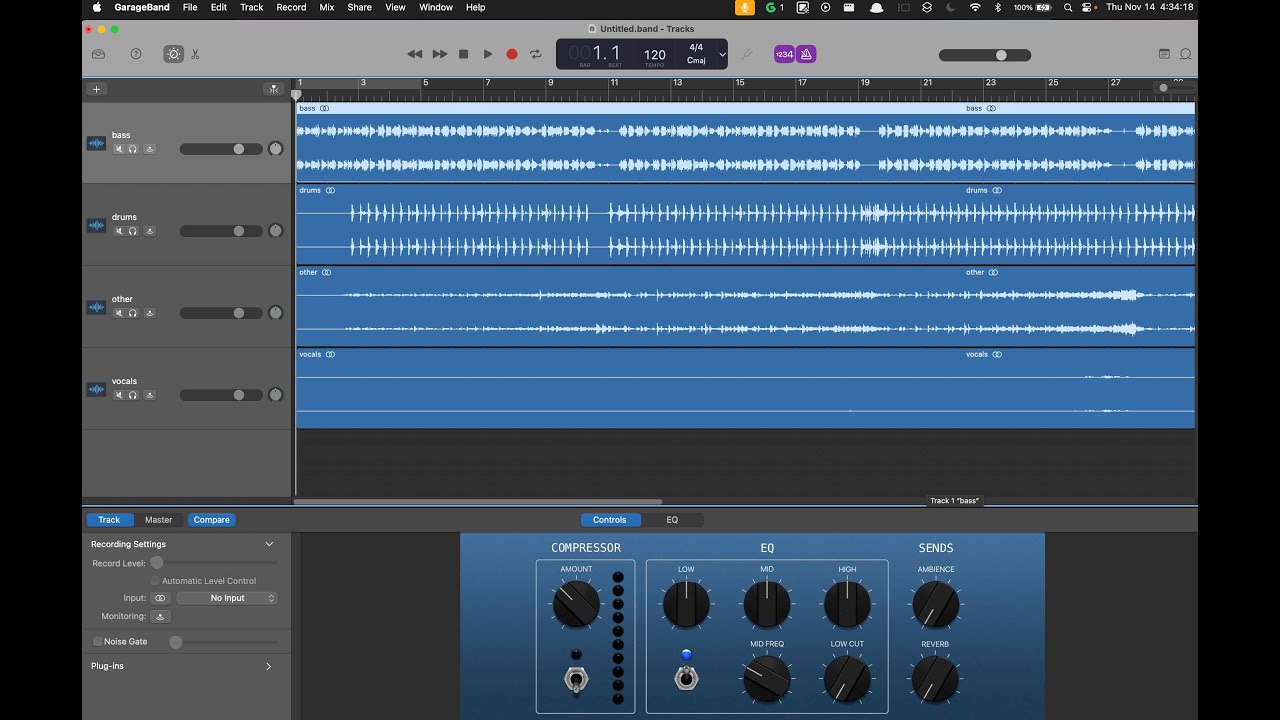Image resolution: width=1280 pixels, height=720 pixels.
Task: Click the Wi-Fi icon in menu bar
Action: [975, 7]
